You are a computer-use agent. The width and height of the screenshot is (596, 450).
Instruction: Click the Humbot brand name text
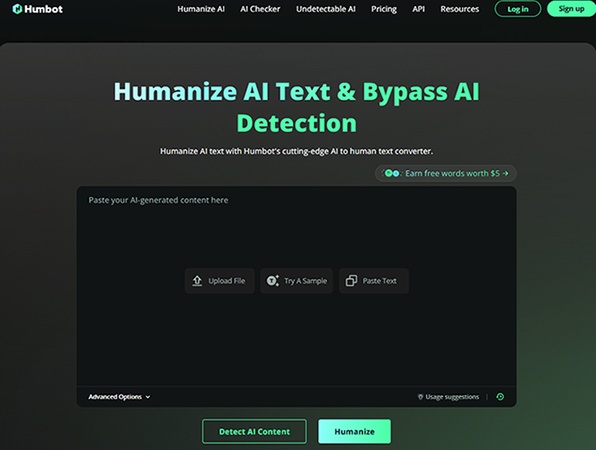click(x=43, y=9)
